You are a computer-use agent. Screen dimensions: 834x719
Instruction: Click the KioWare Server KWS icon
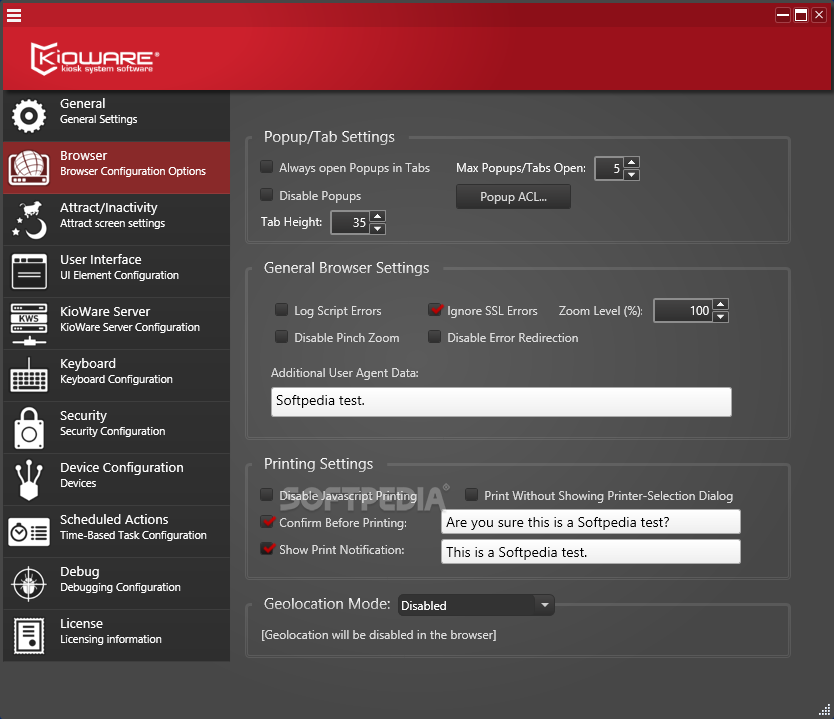[x=29, y=323]
